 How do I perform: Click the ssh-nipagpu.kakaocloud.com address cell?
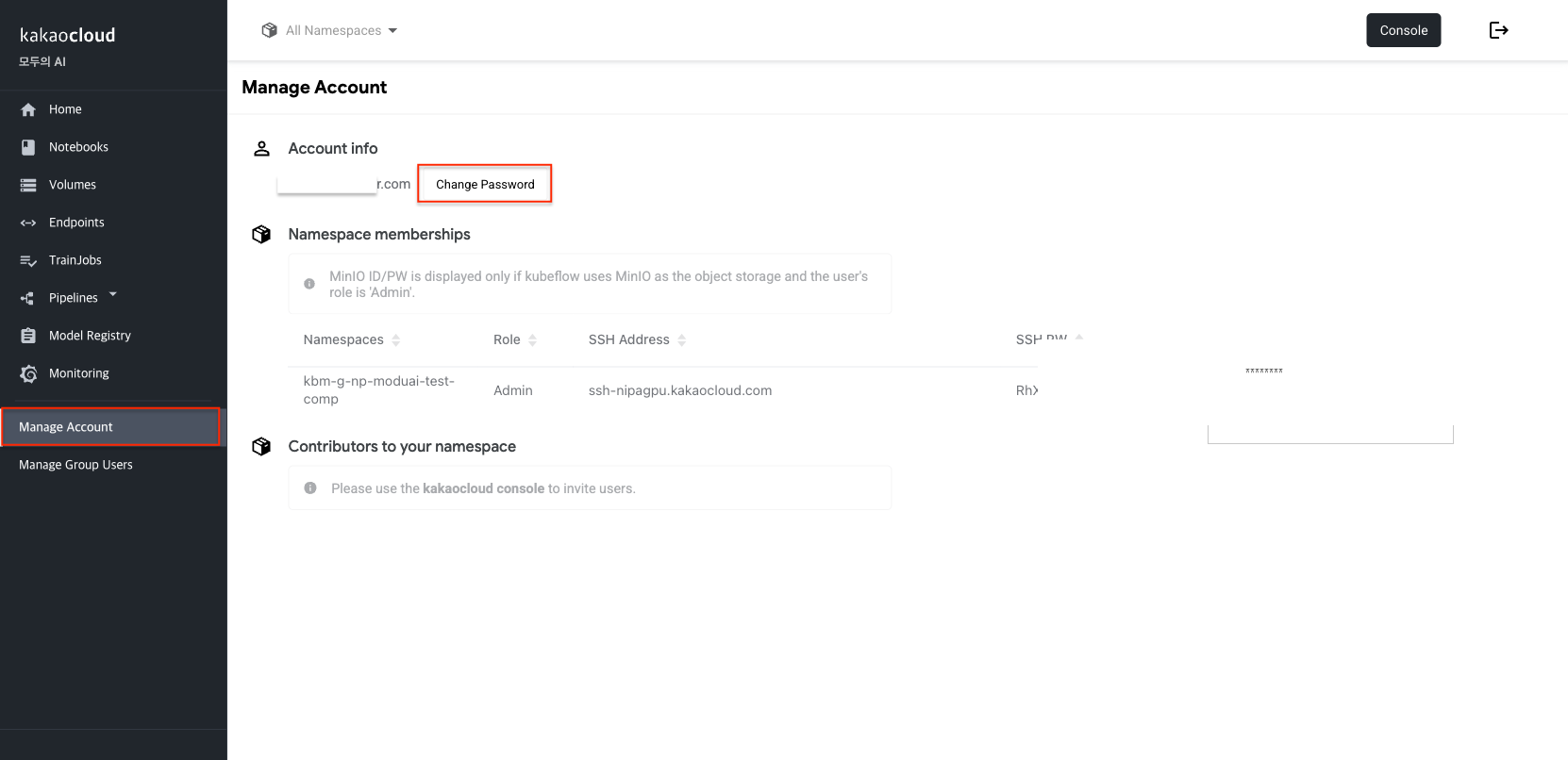(x=680, y=390)
